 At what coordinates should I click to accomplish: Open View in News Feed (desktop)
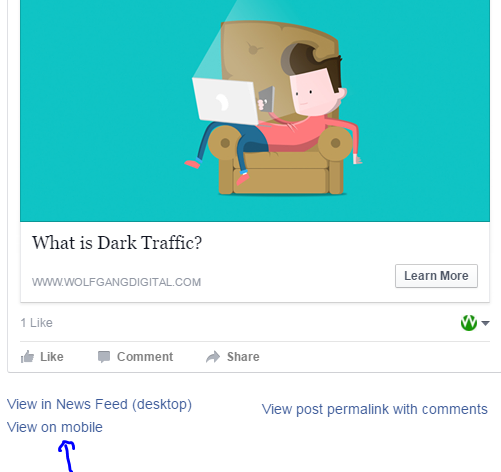click(99, 404)
